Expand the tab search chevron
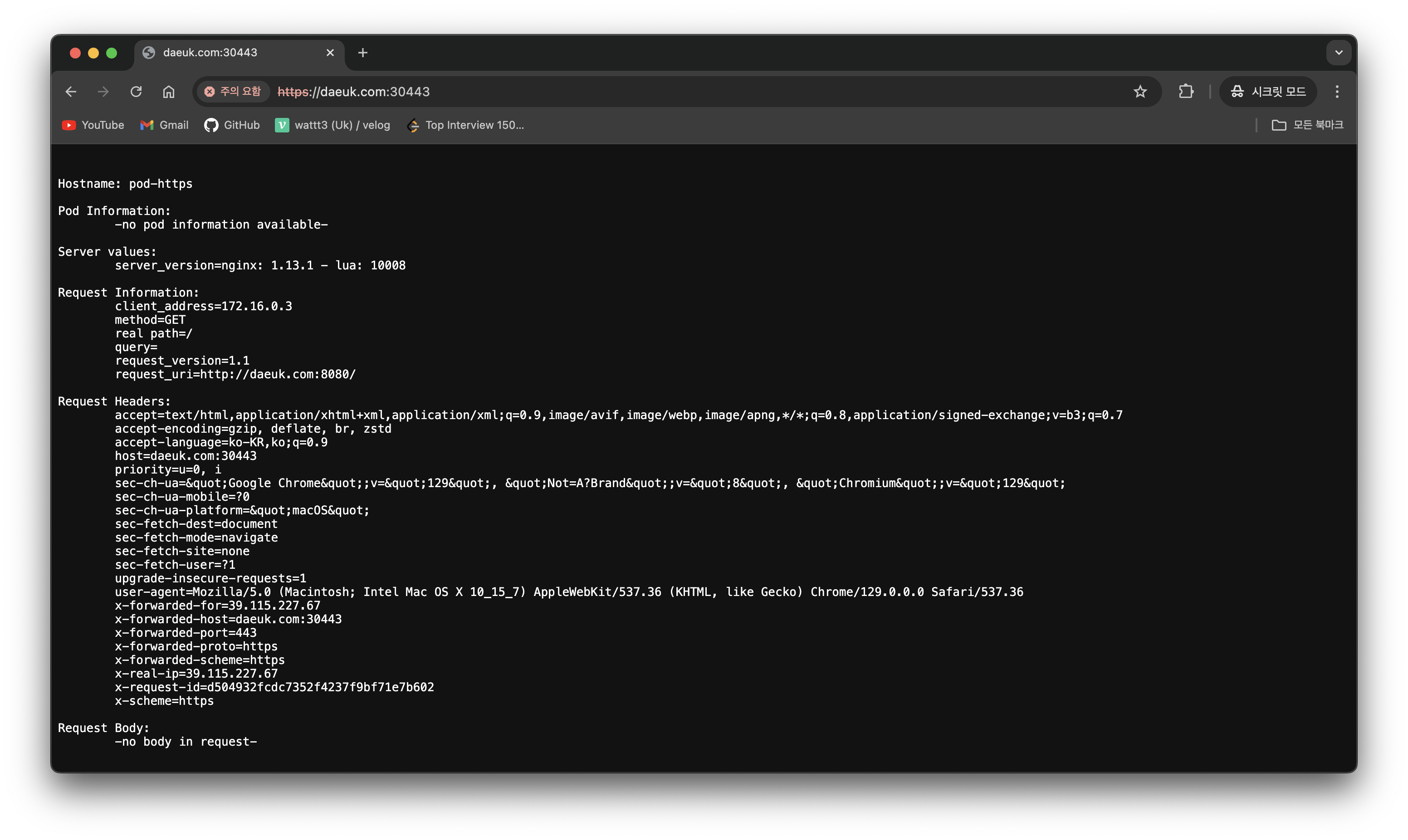 pyautogui.click(x=1339, y=53)
